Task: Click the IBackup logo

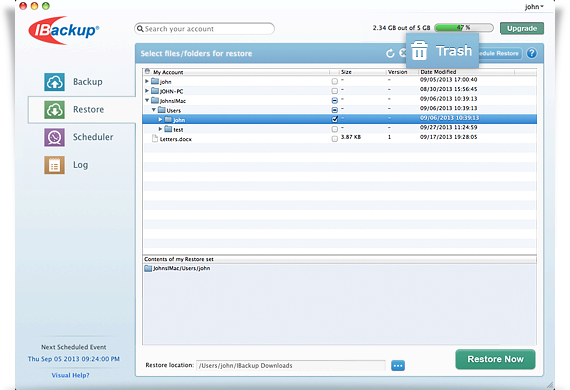Action: point(63,30)
